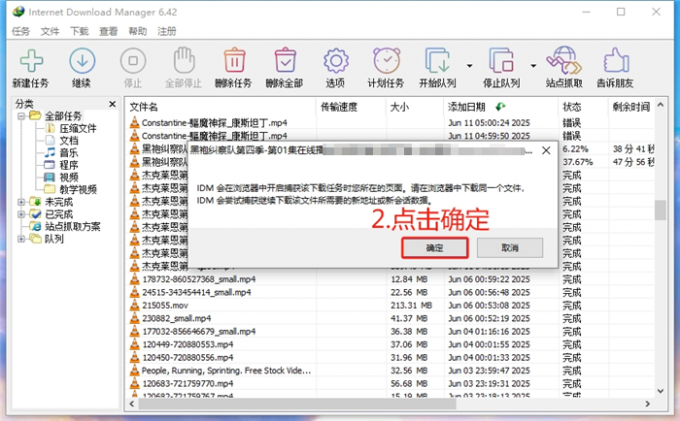Select the 教学视频 folder
Image resolution: width=680 pixels, height=421 pixels.
(78, 189)
